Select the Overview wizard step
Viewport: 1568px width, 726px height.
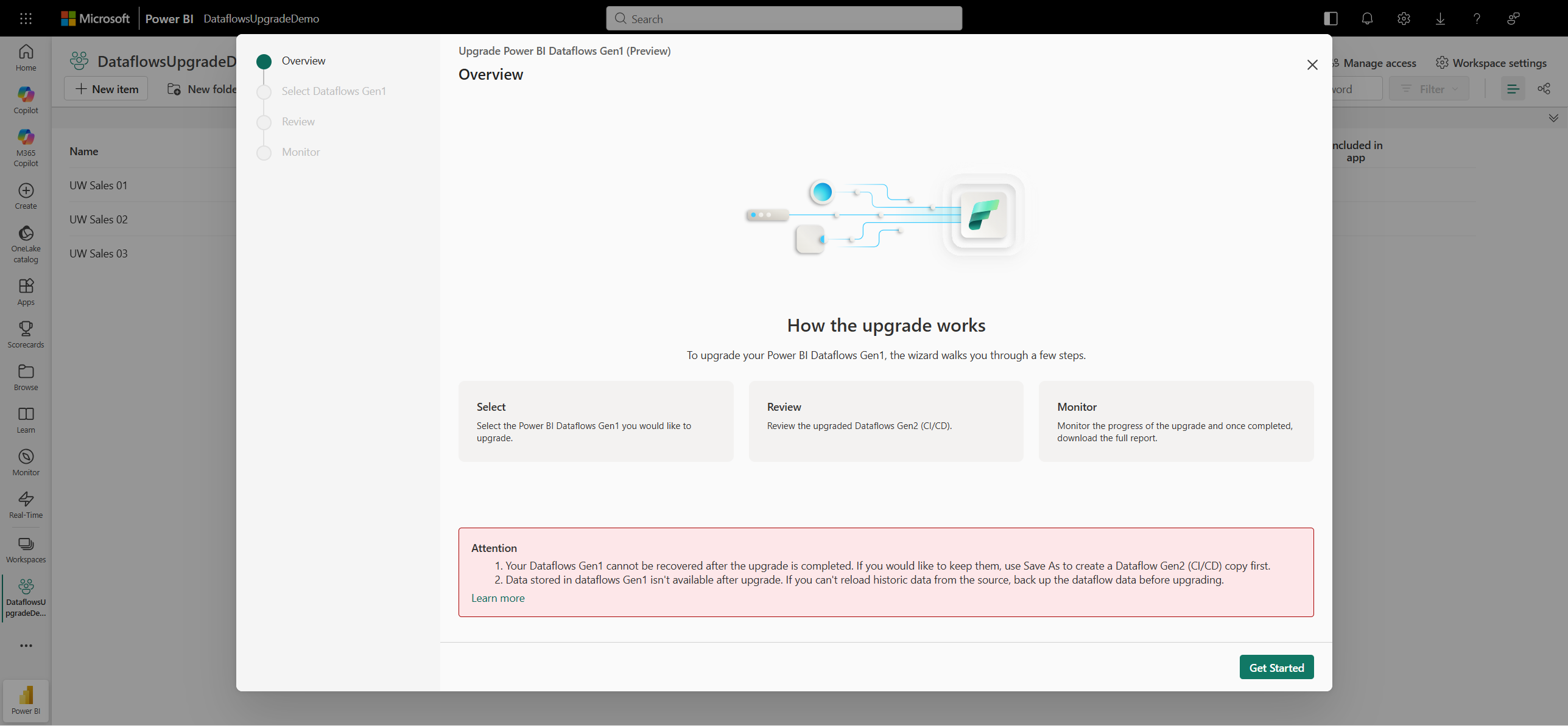coord(303,61)
